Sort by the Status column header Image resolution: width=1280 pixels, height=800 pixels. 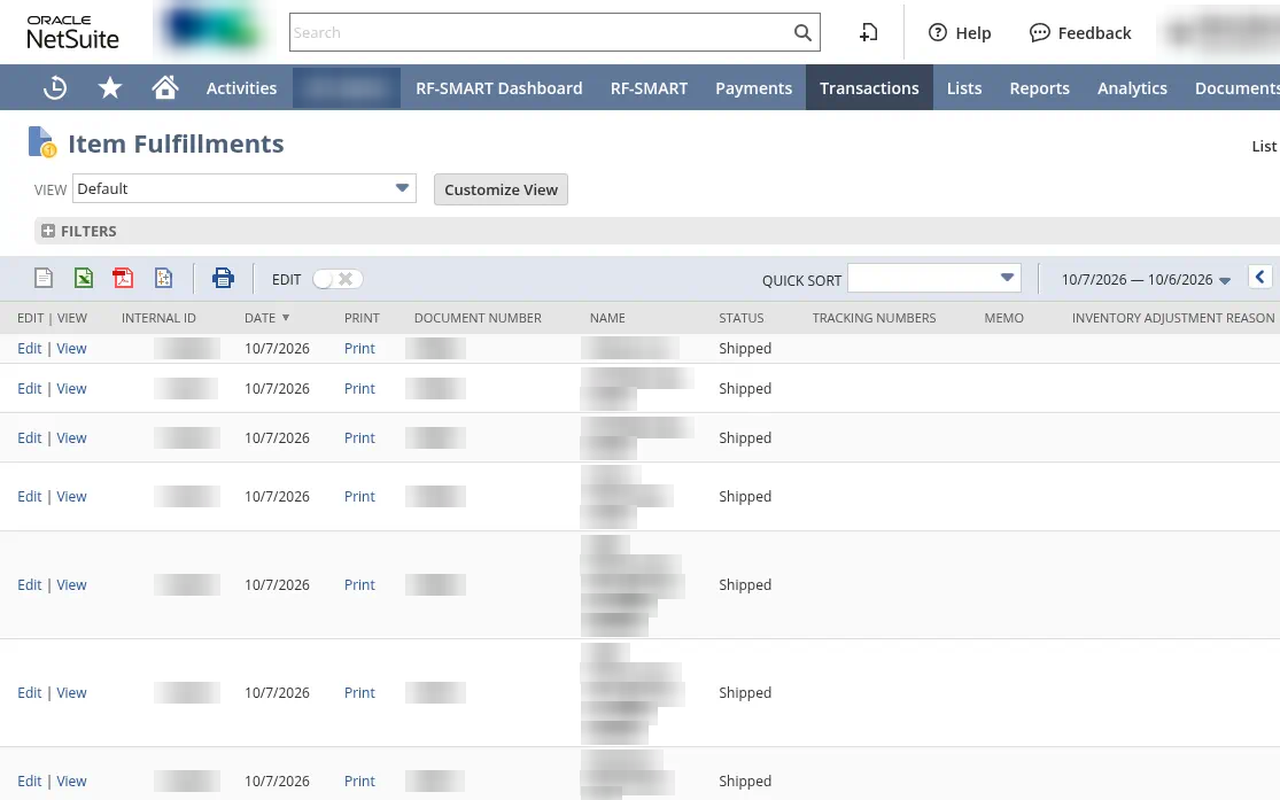(x=741, y=318)
